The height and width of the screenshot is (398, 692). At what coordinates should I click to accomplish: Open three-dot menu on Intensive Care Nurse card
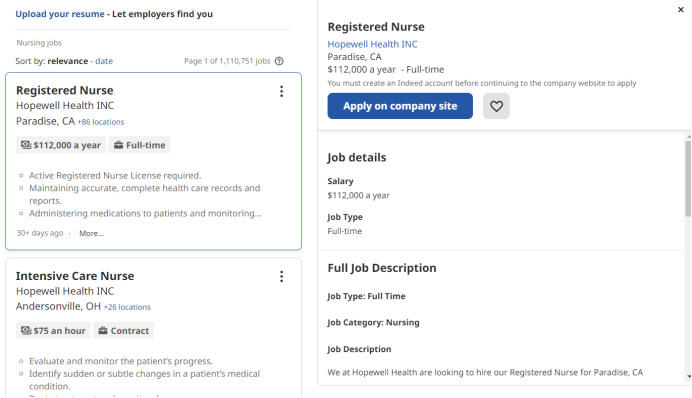click(282, 277)
